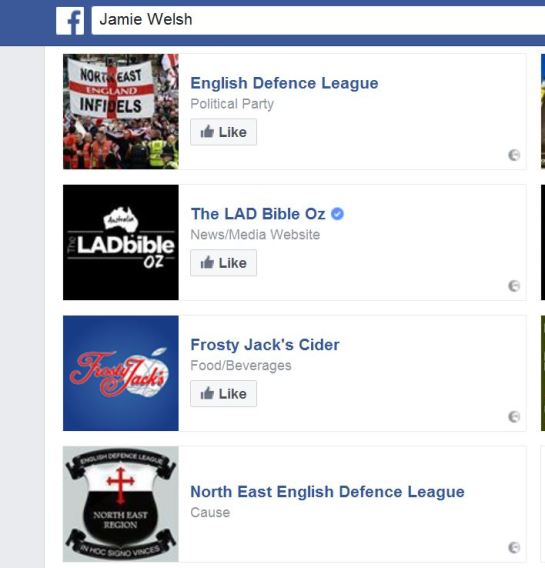Open the Frosty Jack's apple logo thumbnail
The height and width of the screenshot is (568, 545).
(121, 373)
